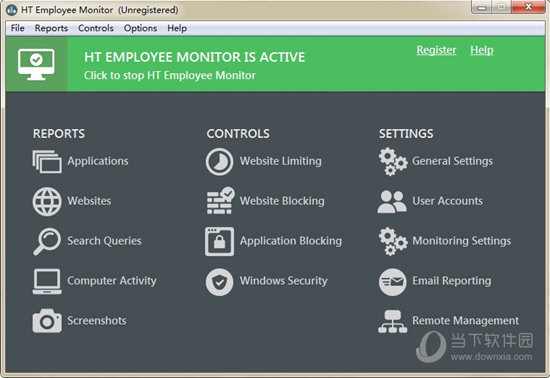Screen dimensions: 550x378
Task: Open Application Blocking control label
Action: pyautogui.click(x=291, y=241)
